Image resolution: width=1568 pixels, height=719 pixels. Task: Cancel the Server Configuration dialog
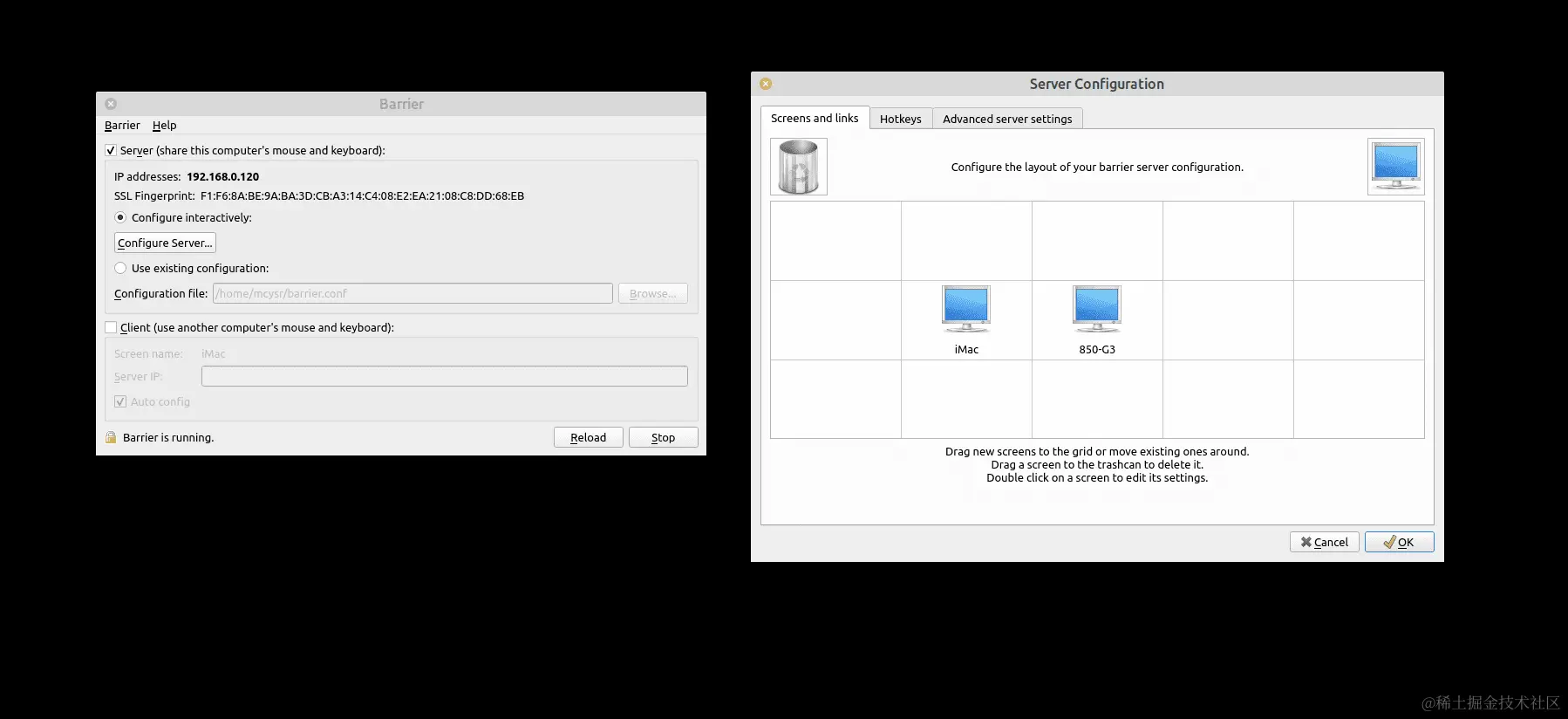1325,542
